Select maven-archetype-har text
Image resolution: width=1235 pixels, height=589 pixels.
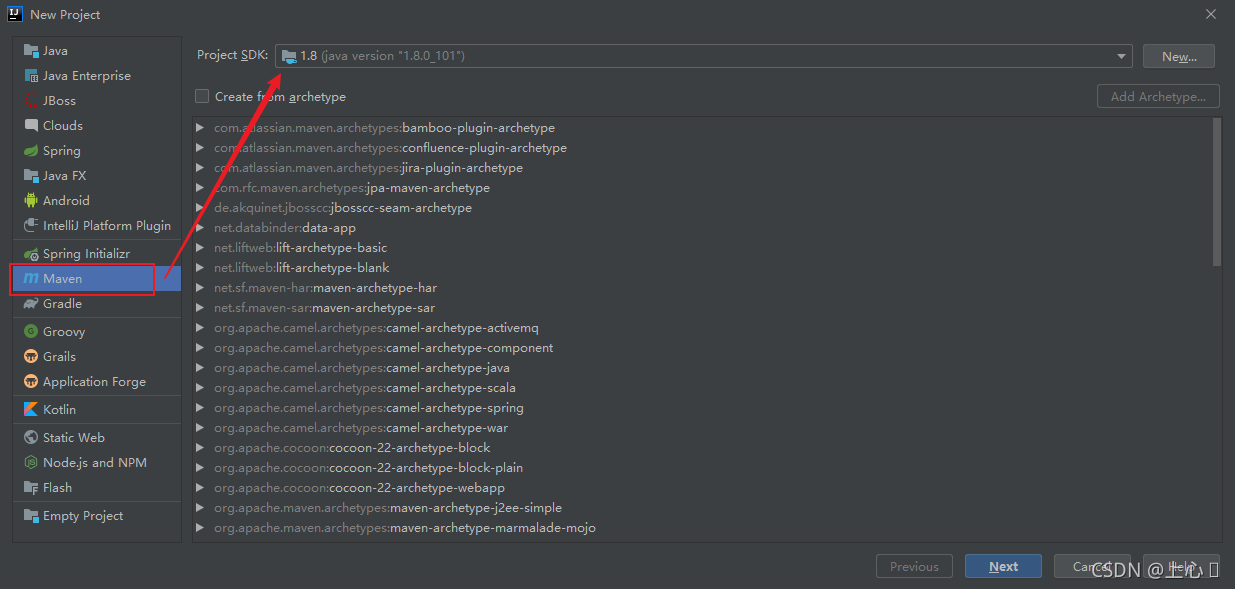click(375, 287)
